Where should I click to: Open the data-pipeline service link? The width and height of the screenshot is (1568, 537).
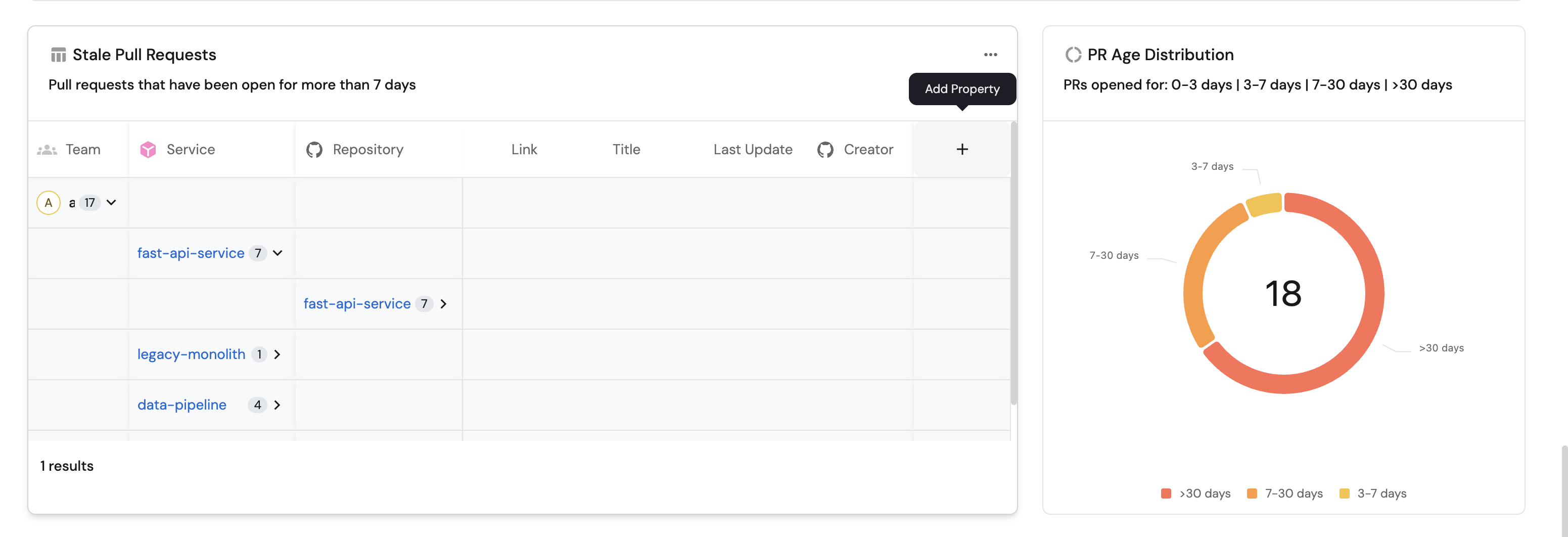tap(181, 405)
